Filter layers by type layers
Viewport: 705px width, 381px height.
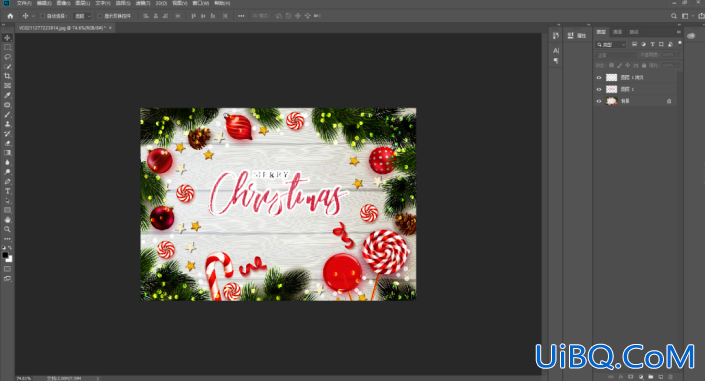tap(652, 44)
